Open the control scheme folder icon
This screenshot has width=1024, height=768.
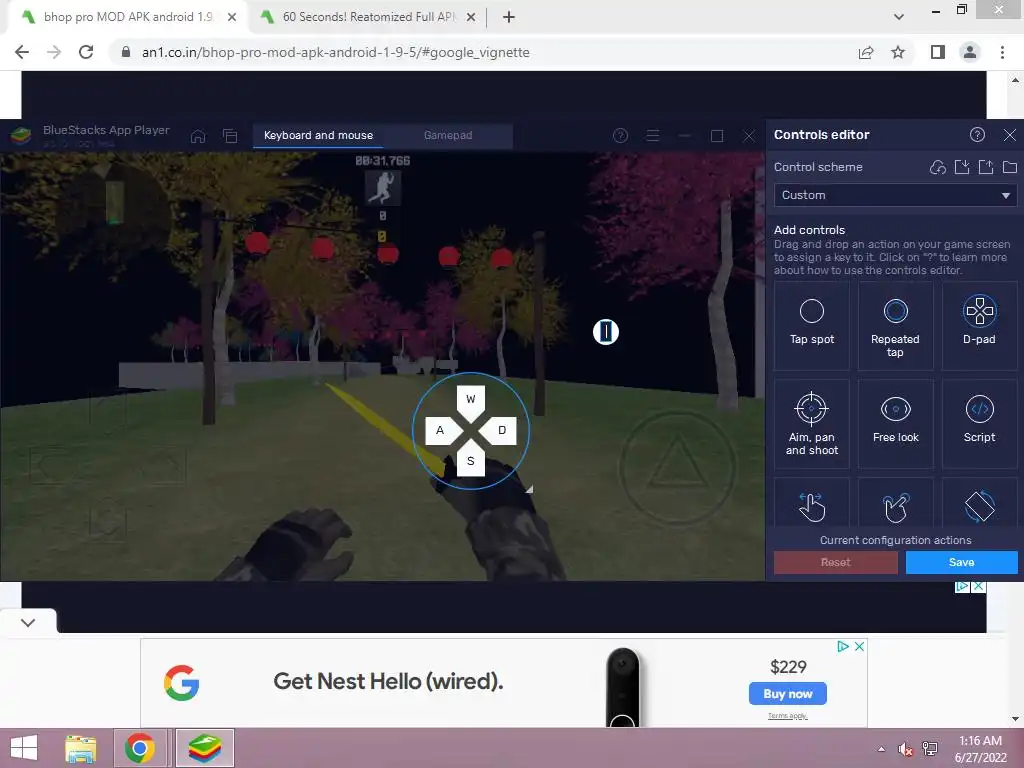pos(1010,167)
